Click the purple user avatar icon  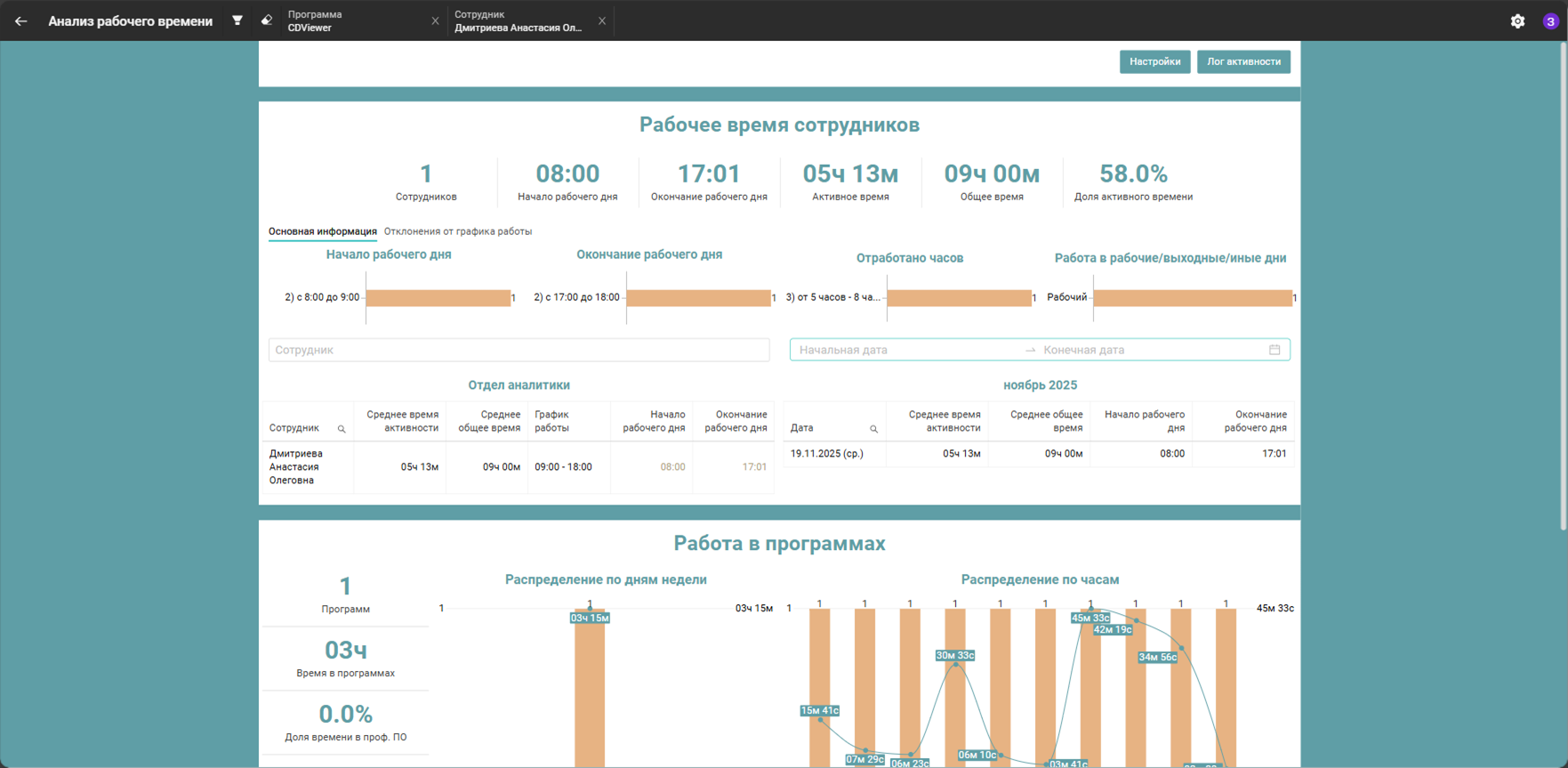(1550, 21)
